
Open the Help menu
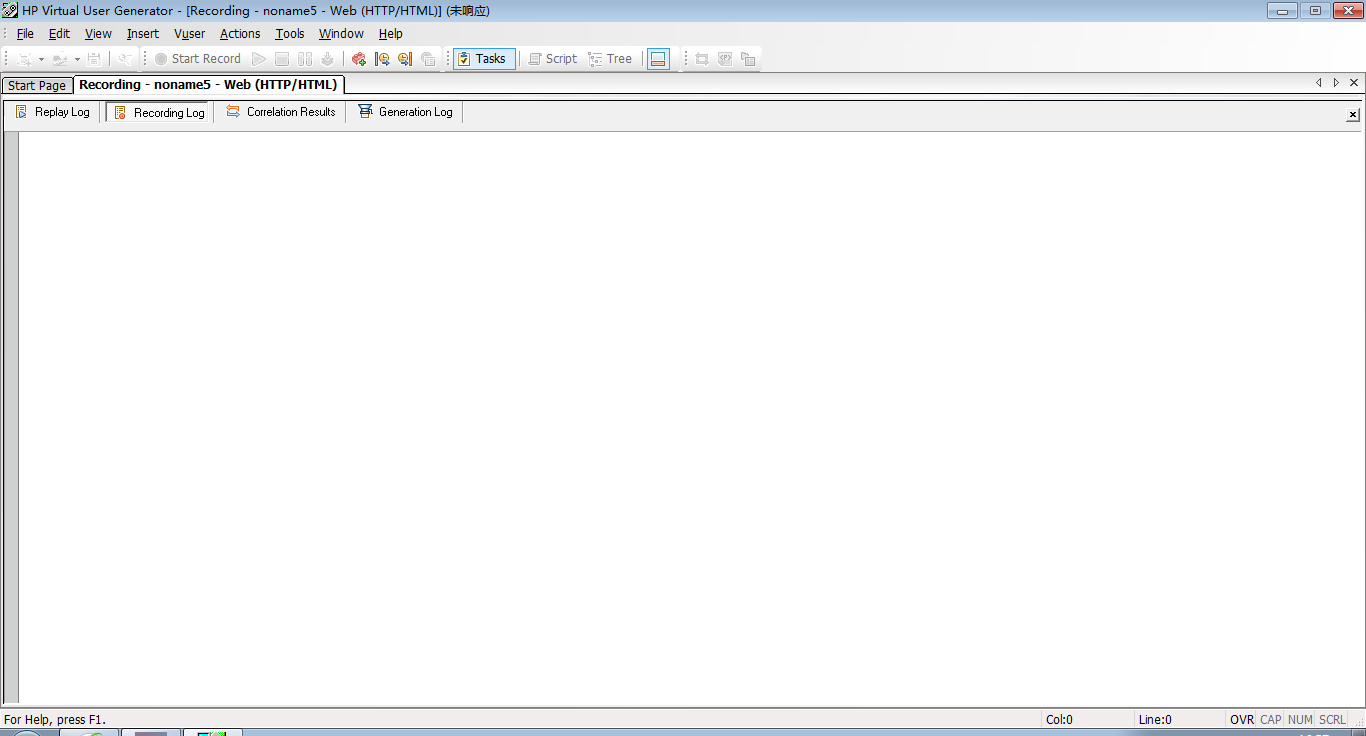coord(390,34)
